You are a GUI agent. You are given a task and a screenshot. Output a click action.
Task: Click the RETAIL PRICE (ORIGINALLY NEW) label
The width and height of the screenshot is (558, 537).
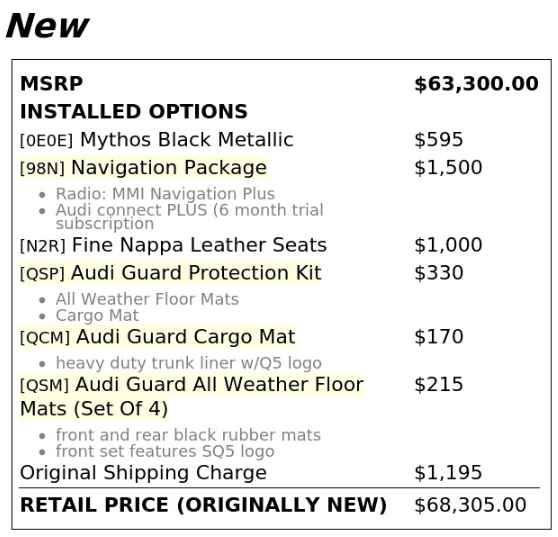[203, 505]
